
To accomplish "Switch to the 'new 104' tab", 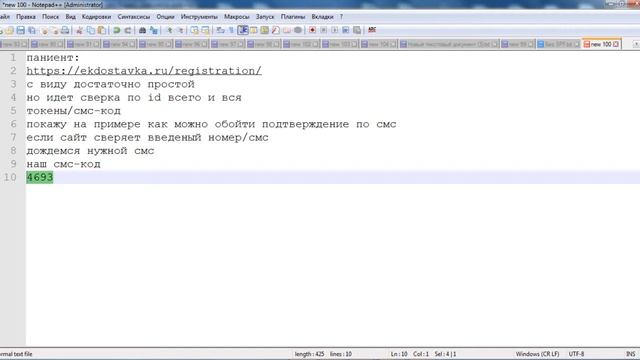I will [378, 44].
